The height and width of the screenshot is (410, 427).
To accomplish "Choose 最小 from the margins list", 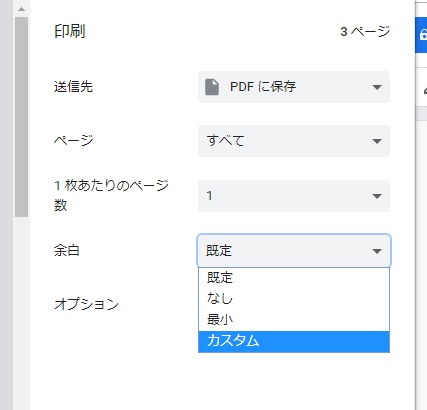I will point(294,320).
